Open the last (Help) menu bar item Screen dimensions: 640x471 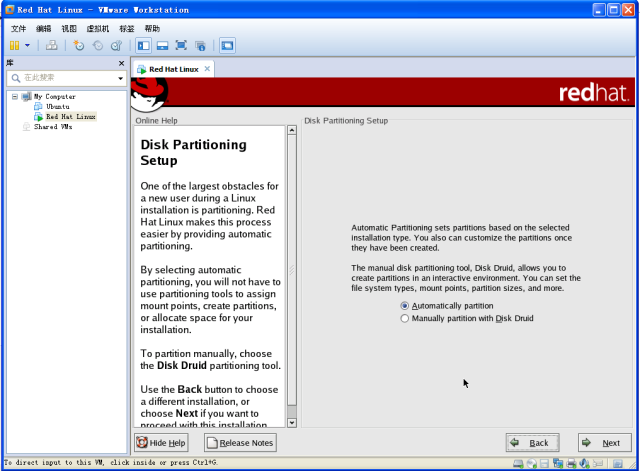pos(152,29)
